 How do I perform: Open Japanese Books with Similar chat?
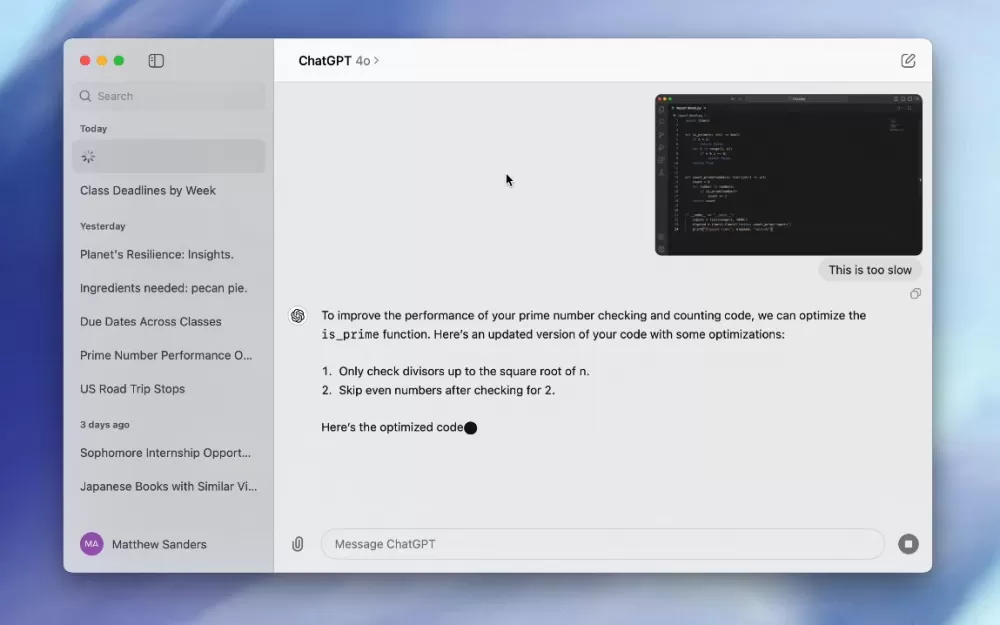point(168,487)
